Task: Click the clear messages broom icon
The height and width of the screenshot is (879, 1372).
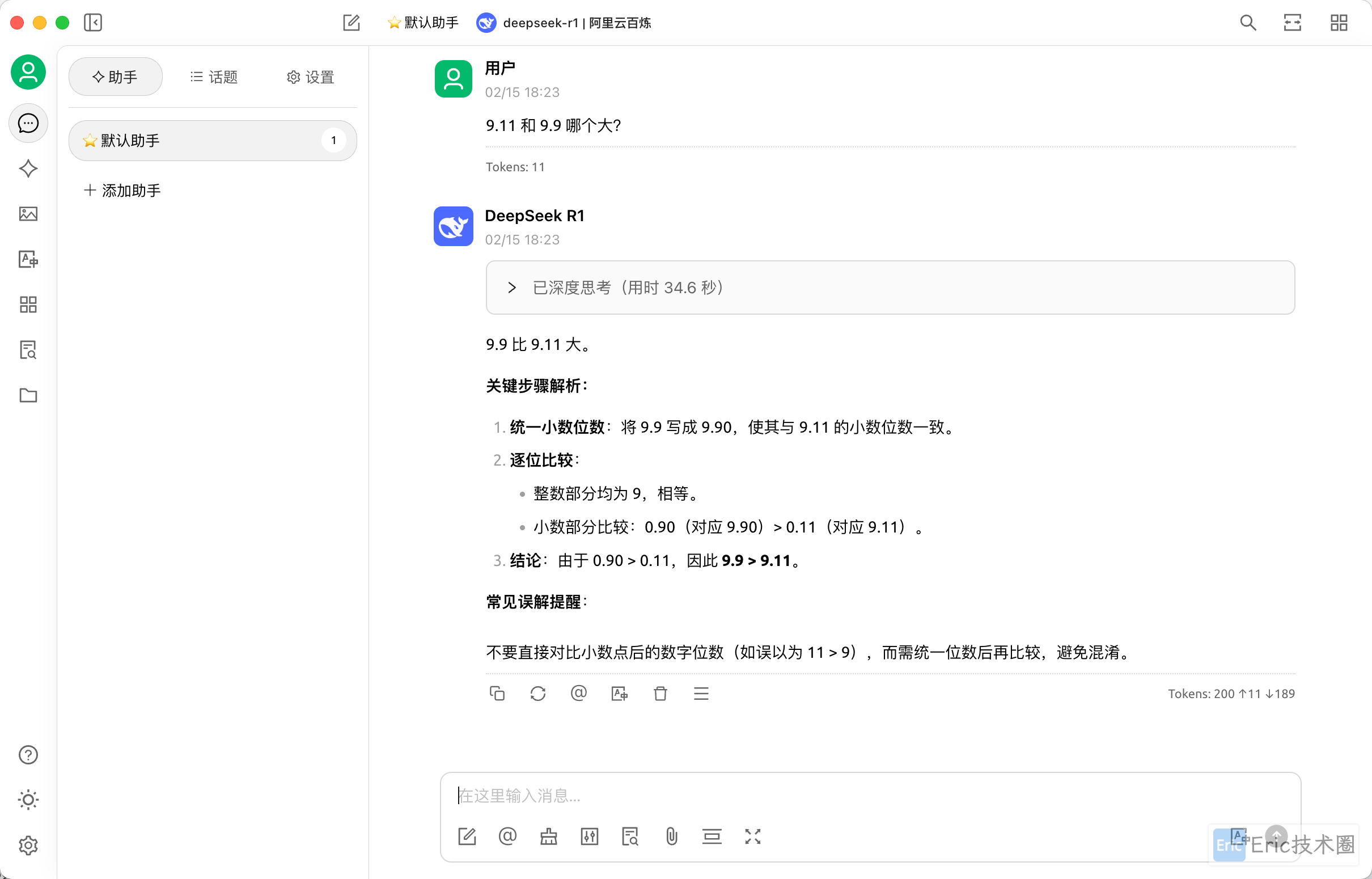Action: pos(549,837)
